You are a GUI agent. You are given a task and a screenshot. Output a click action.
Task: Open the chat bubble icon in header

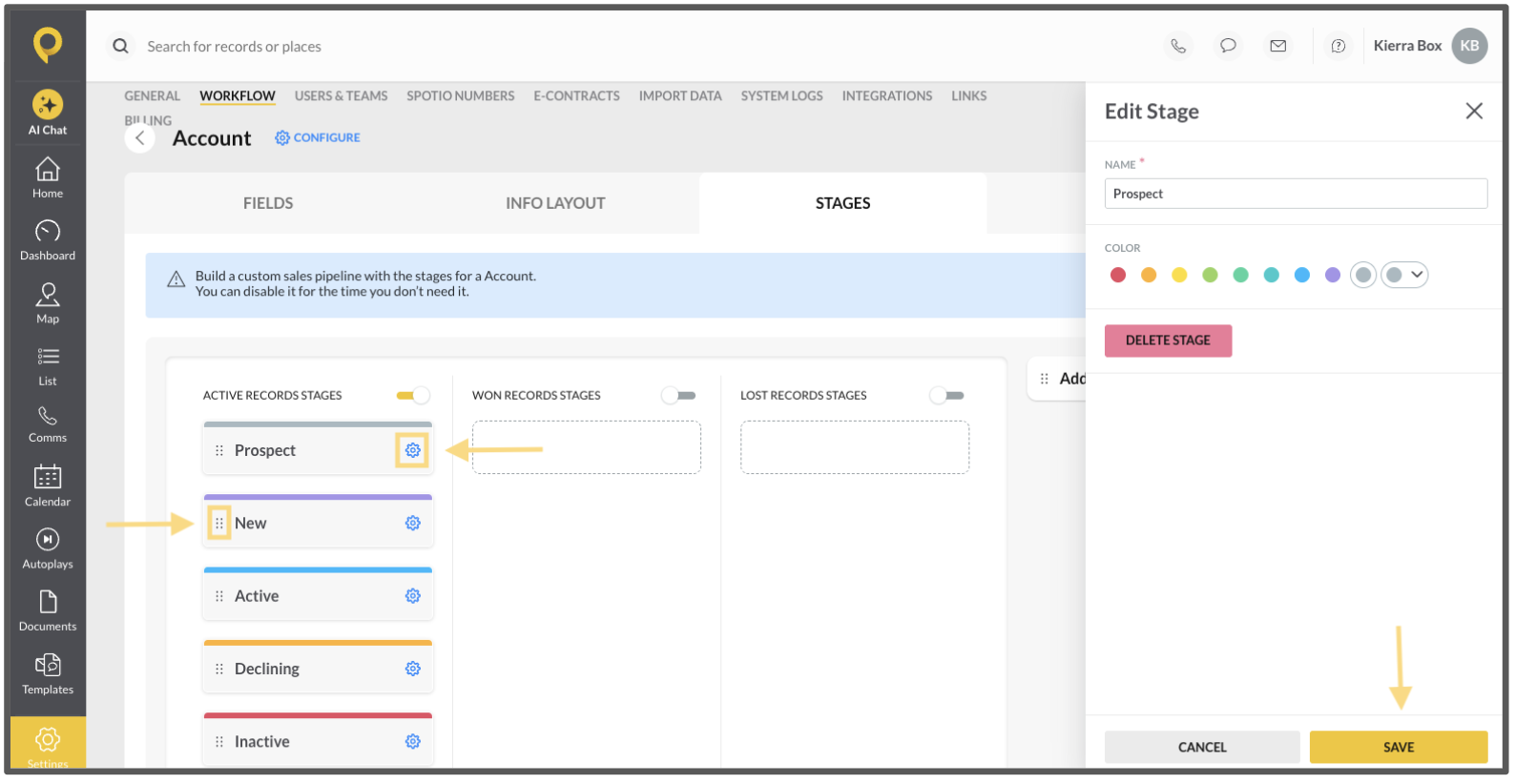click(x=1229, y=46)
